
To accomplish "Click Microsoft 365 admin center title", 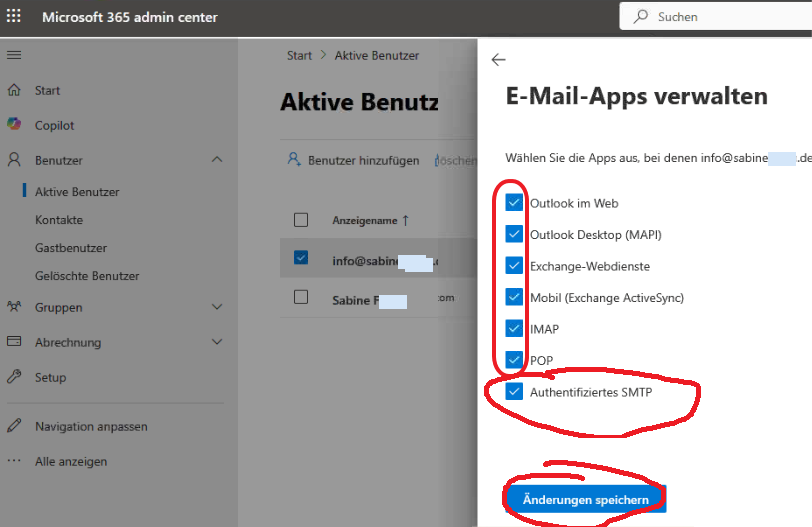I will coord(130,17).
